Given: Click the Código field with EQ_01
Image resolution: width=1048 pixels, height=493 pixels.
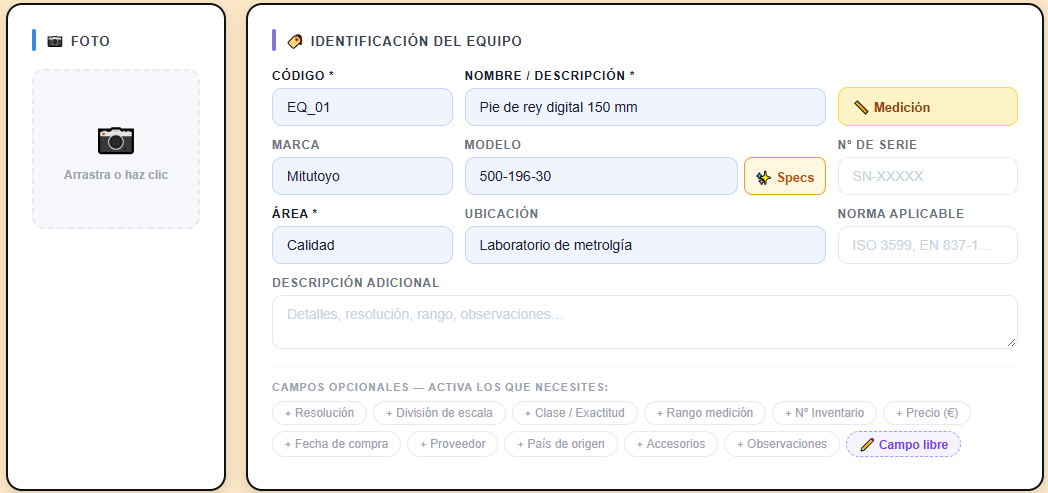Looking at the screenshot, I should click(362, 107).
